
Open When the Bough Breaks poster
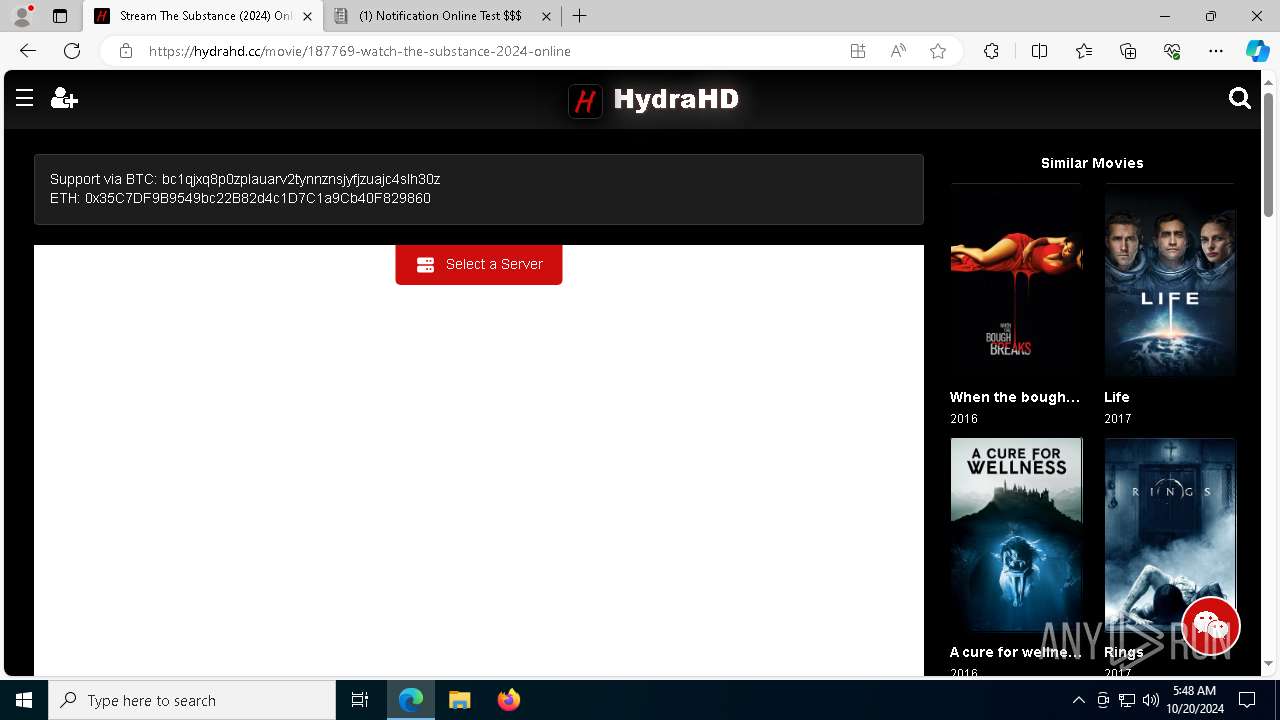coord(1016,282)
